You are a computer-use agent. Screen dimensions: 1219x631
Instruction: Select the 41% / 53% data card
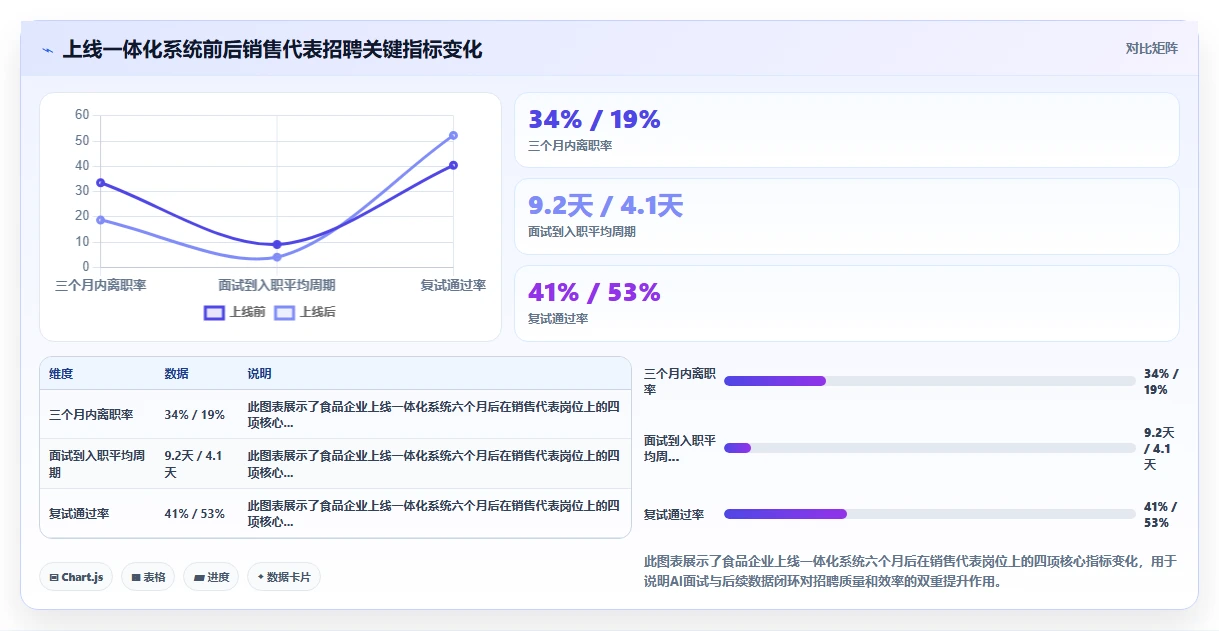click(x=847, y=303)
